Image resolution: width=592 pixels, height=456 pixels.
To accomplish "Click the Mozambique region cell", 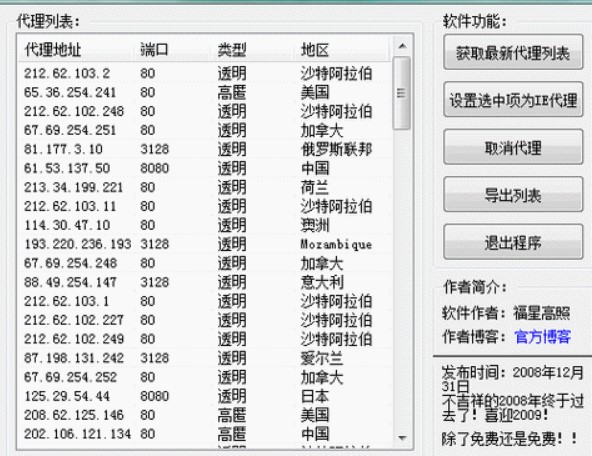I will [x=336, y=244].
